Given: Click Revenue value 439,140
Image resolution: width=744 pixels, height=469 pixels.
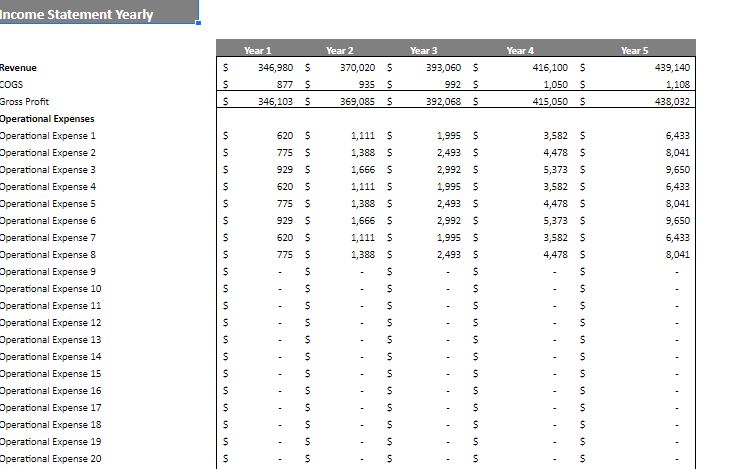Looking at the screenshot, I should tap(672, 68).
